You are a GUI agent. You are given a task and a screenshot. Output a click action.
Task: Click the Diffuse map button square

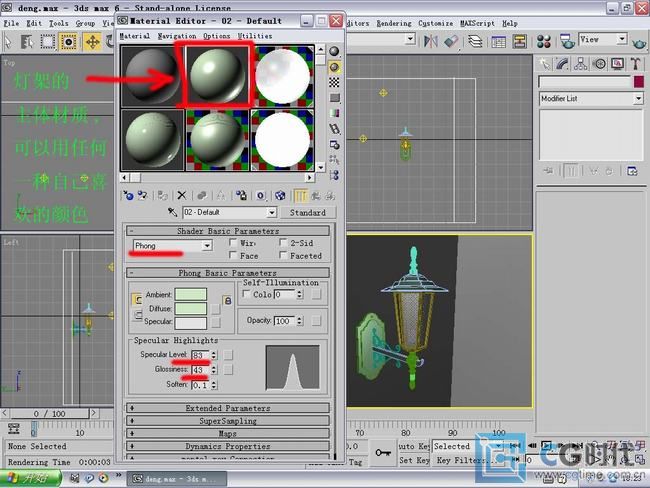[x=215, y=308]
